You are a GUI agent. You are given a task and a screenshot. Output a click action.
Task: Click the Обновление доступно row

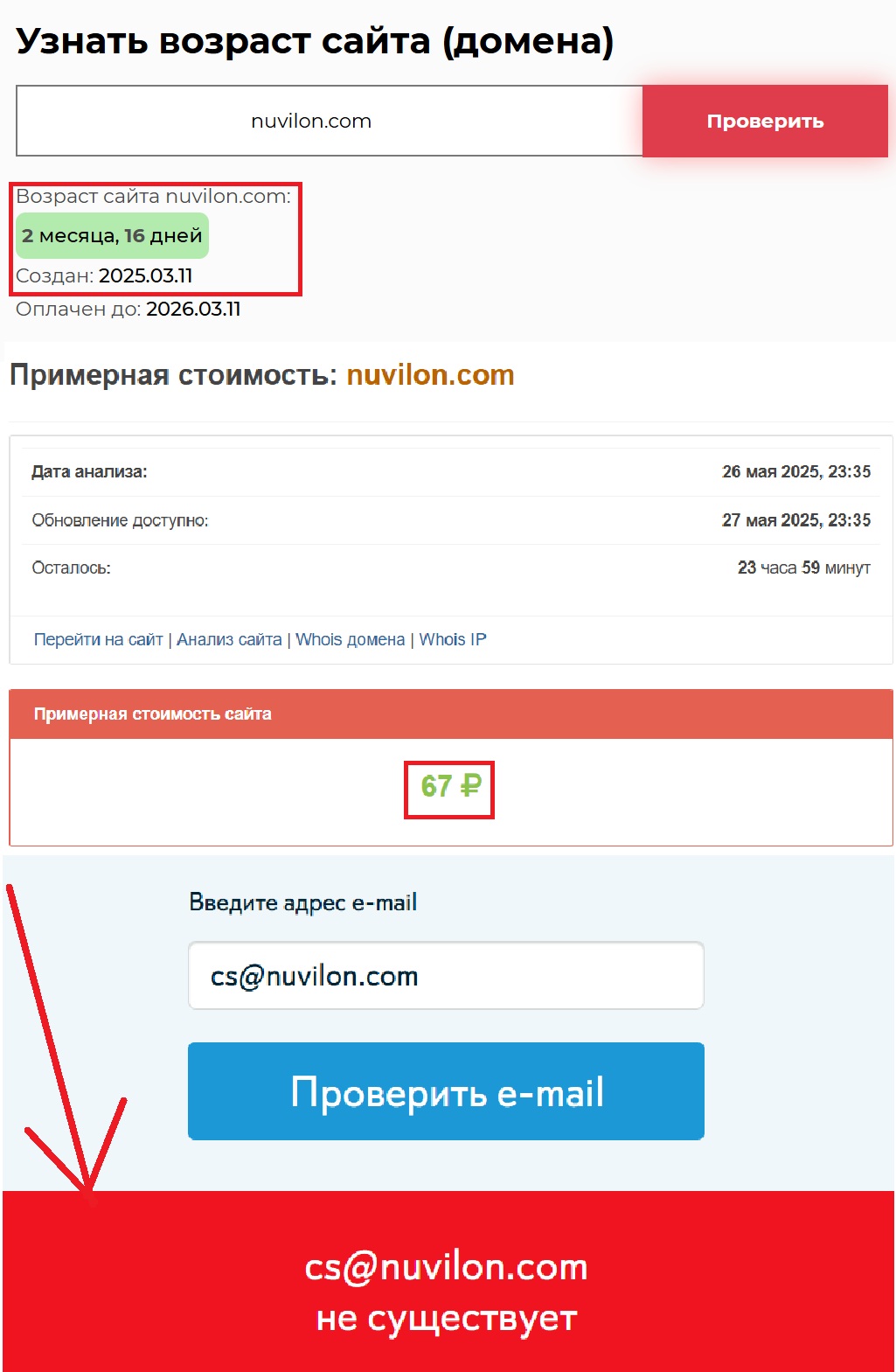451,520
